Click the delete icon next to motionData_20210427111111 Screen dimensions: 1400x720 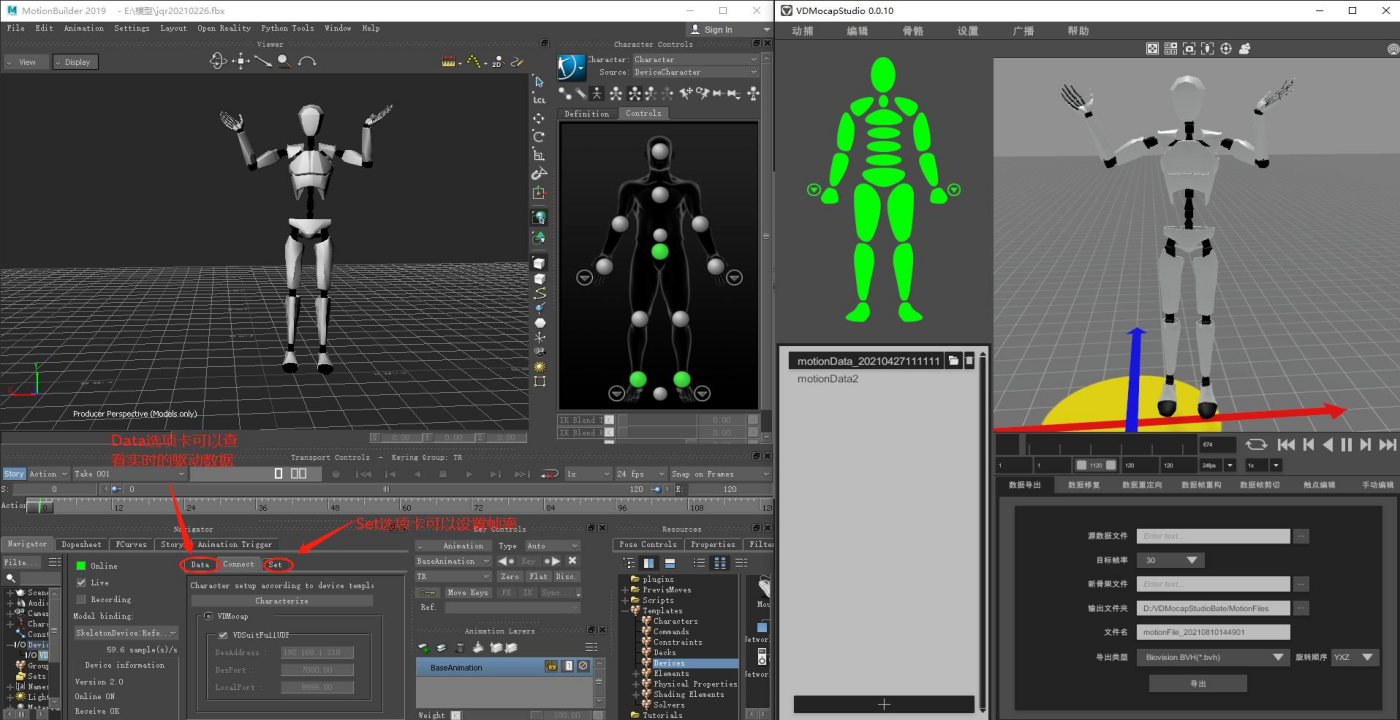(x=969, y=361)
